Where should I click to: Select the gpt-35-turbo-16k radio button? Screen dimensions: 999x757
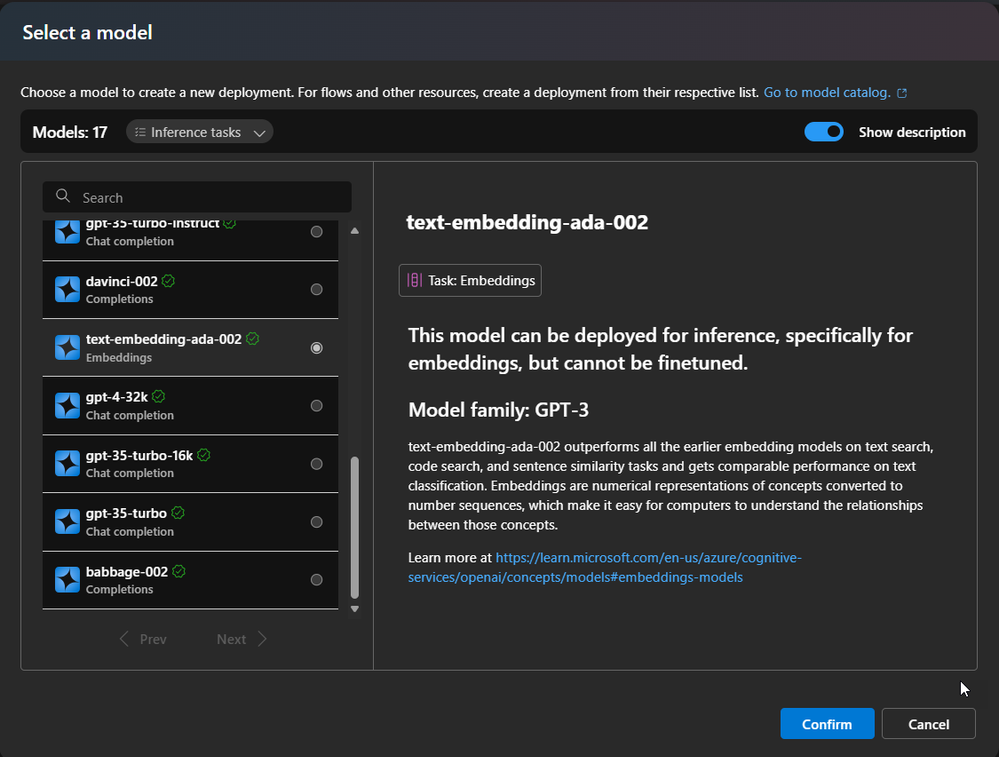(x=317, y=464)
